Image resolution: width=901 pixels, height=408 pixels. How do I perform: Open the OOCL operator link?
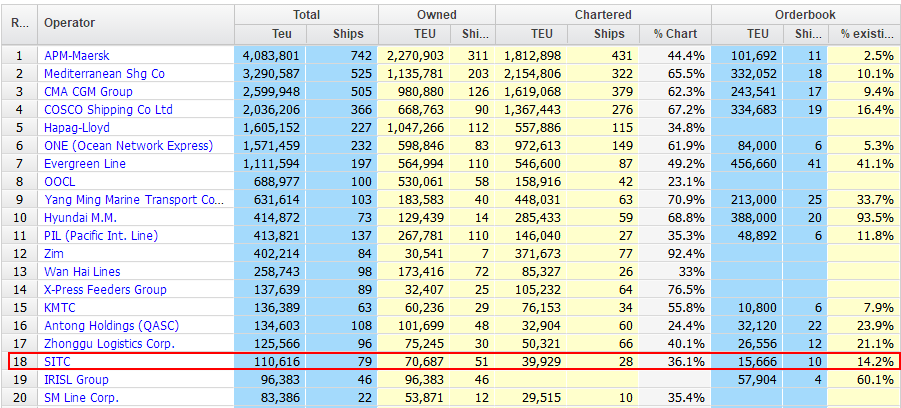[59, 182]
